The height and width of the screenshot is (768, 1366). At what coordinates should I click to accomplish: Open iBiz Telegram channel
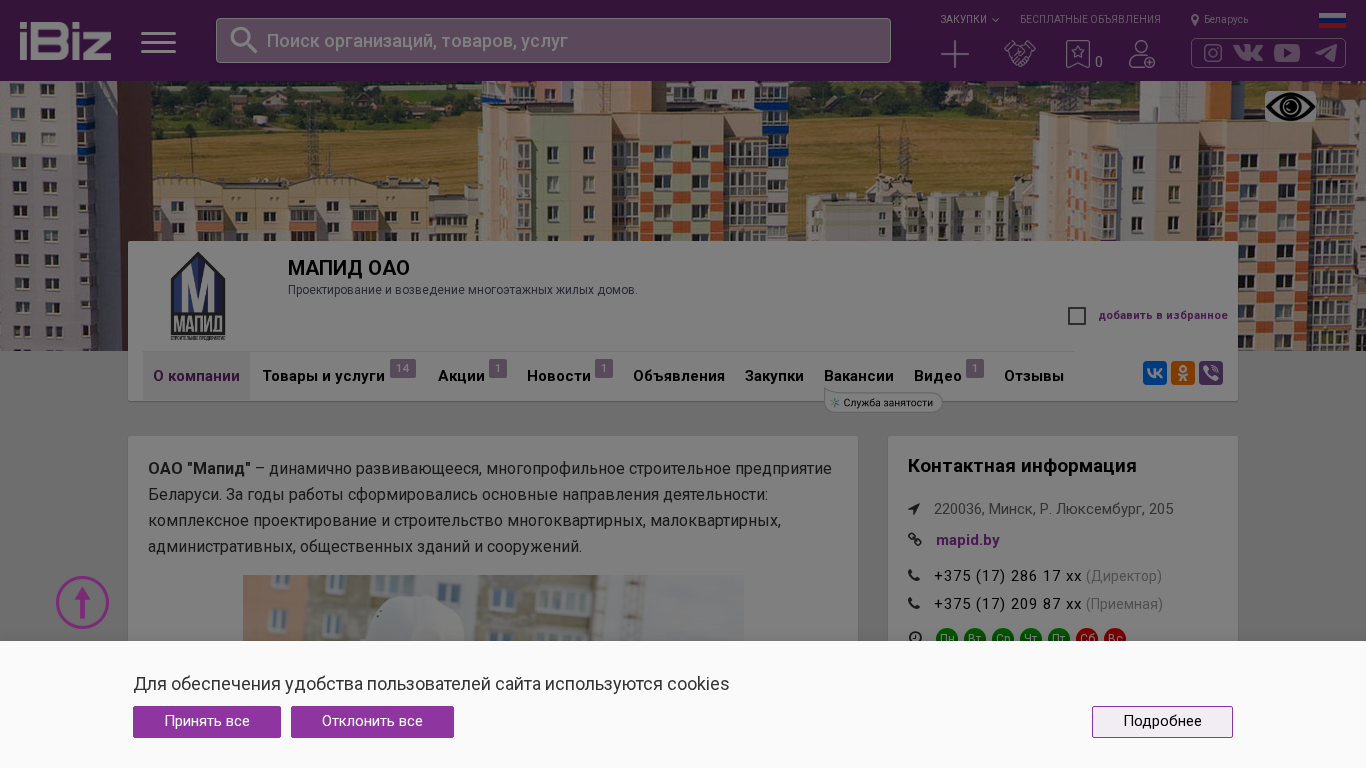[x=1326, y=53]
